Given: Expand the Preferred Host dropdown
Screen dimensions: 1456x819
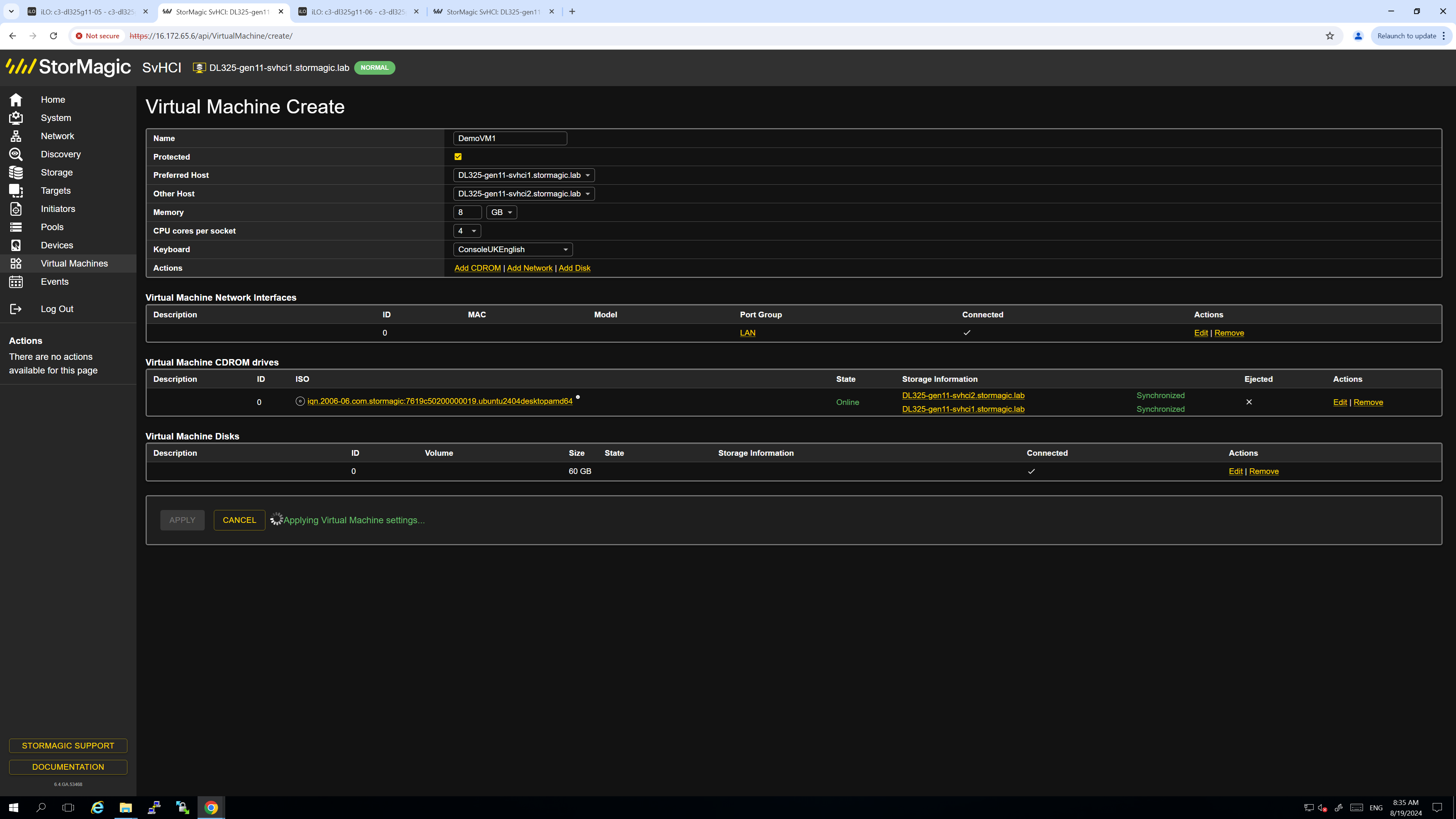Looking at the screenshot, I should [524, 175].
